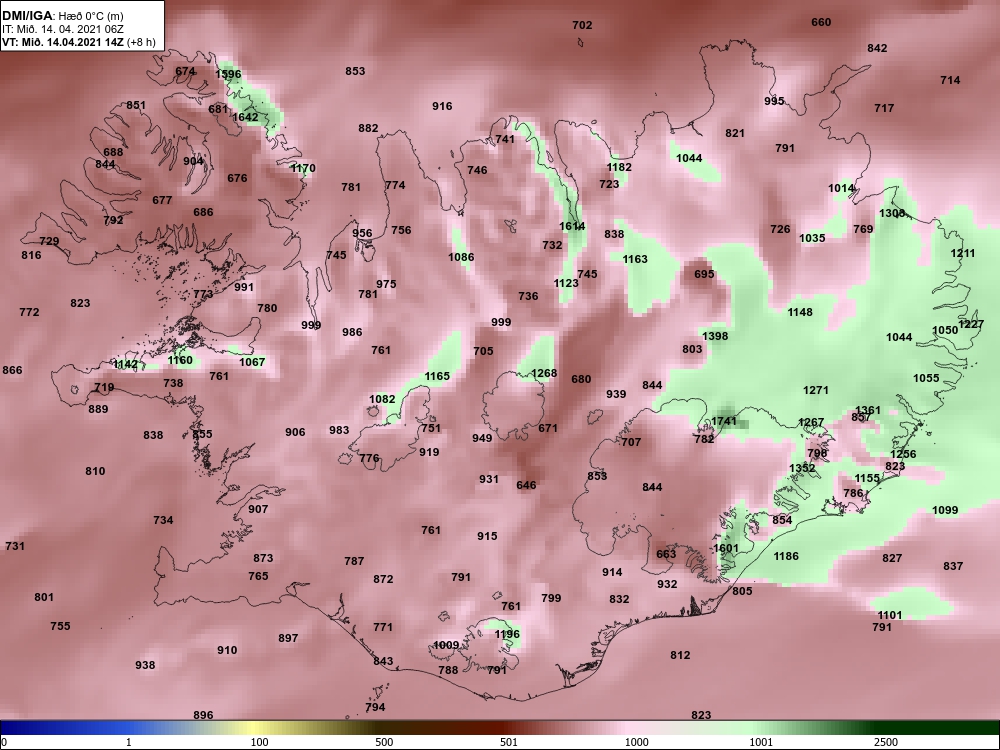Select the color scale label 501
1000x750 pixels.
508,742
